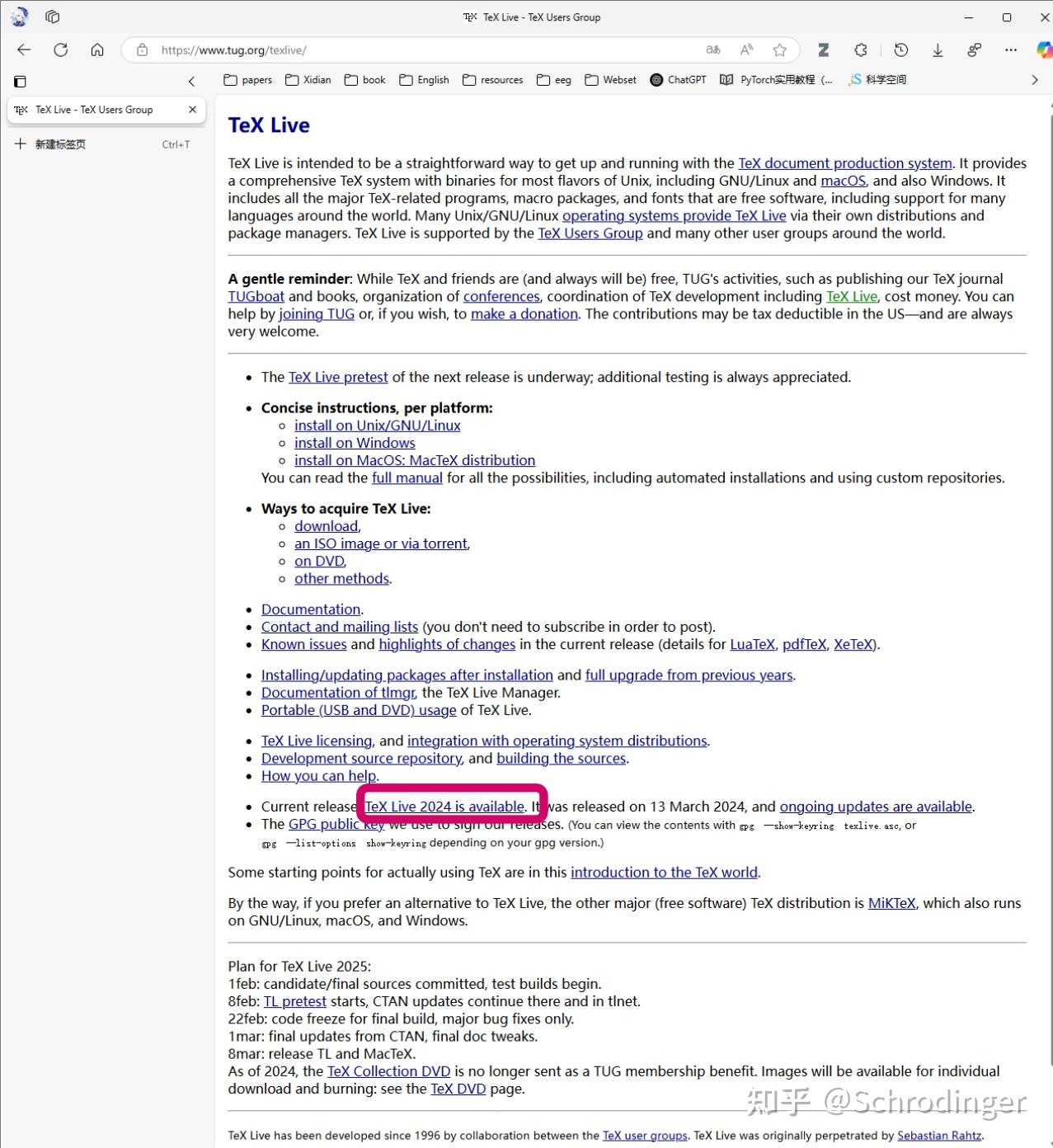
Task: Open an ISO image or via torrent link
Action: coord(381,543)
